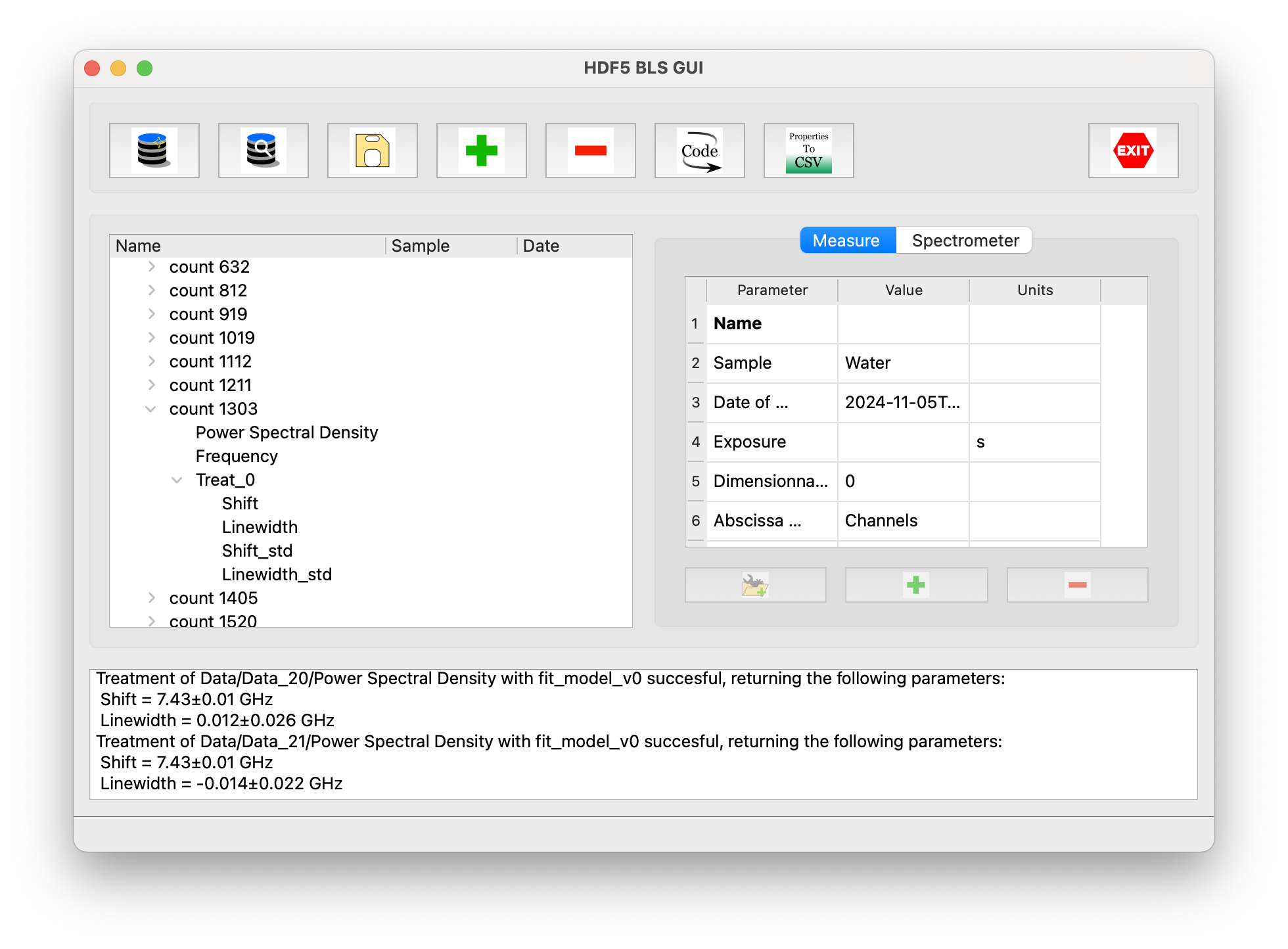This screenshot has width=1288, height=949.
Task: Click the green plus add data button
Action: (481, 150)
